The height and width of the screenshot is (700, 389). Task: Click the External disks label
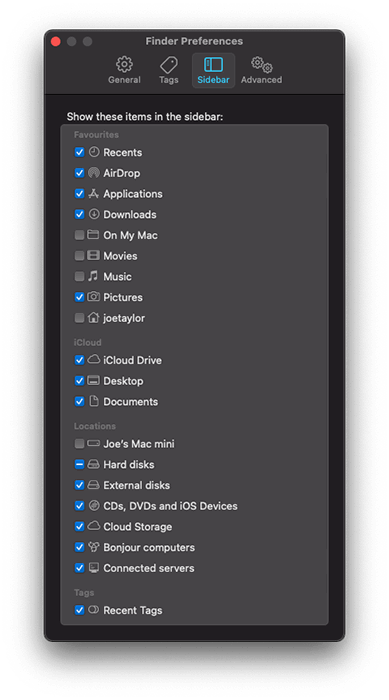coord(137,485)
